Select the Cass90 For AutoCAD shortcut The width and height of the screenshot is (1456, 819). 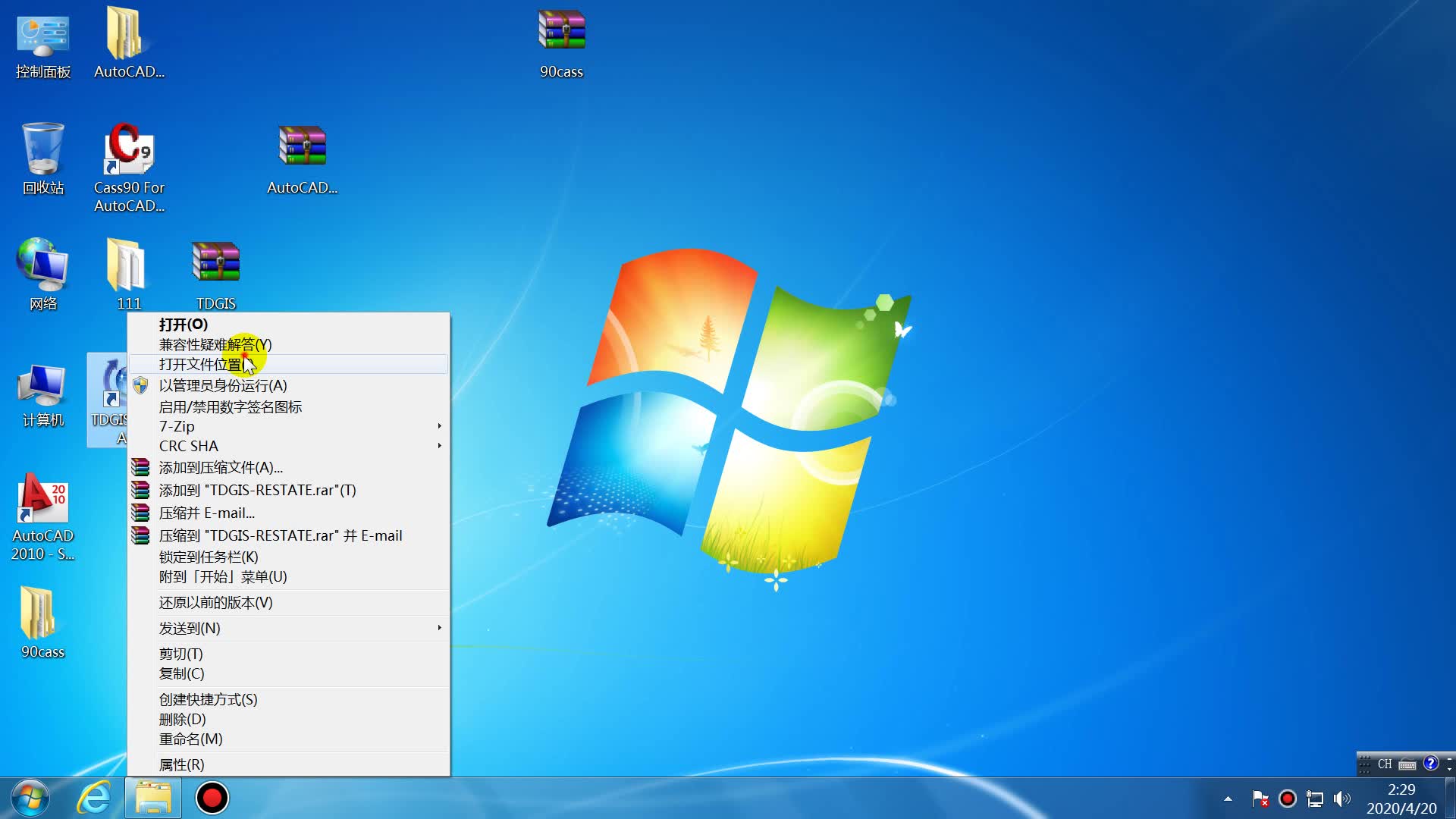coord(129,168)
